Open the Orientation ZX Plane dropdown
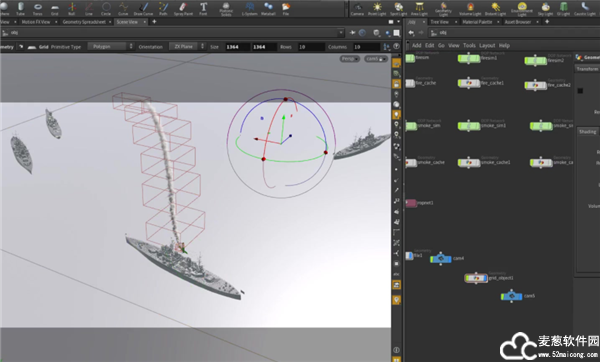This screenshot has height=362, width=600. (x=187, y=47)
